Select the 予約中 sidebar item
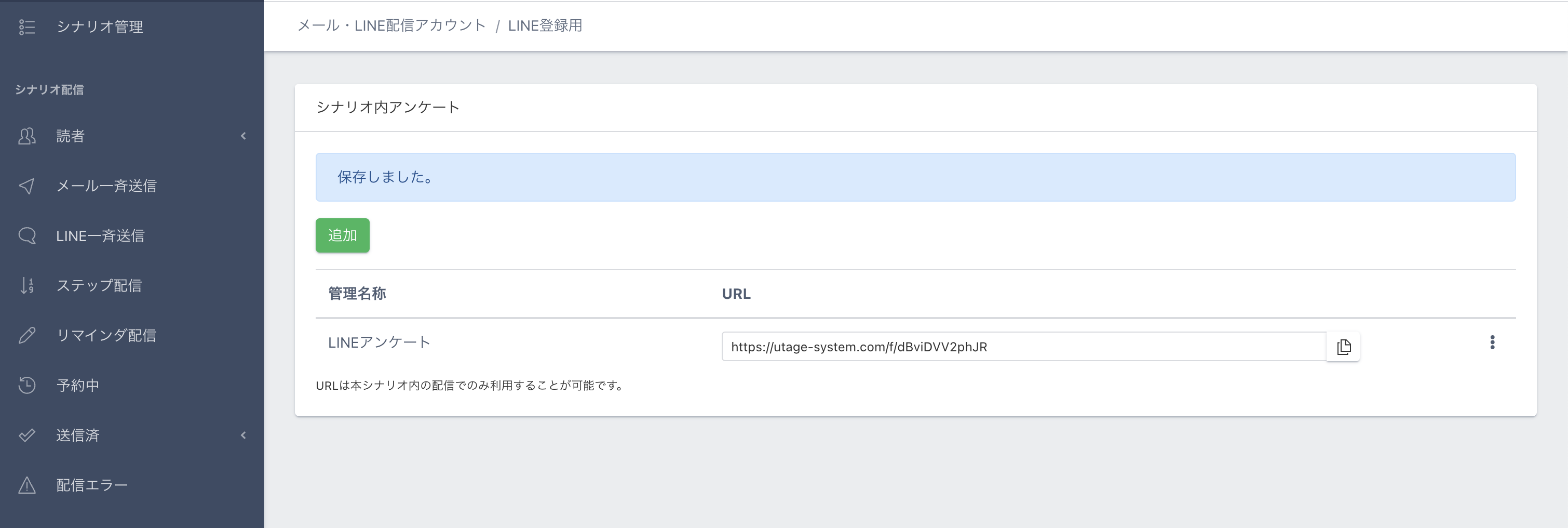This screenshot has width=1568, height=528. coord(77,386)
